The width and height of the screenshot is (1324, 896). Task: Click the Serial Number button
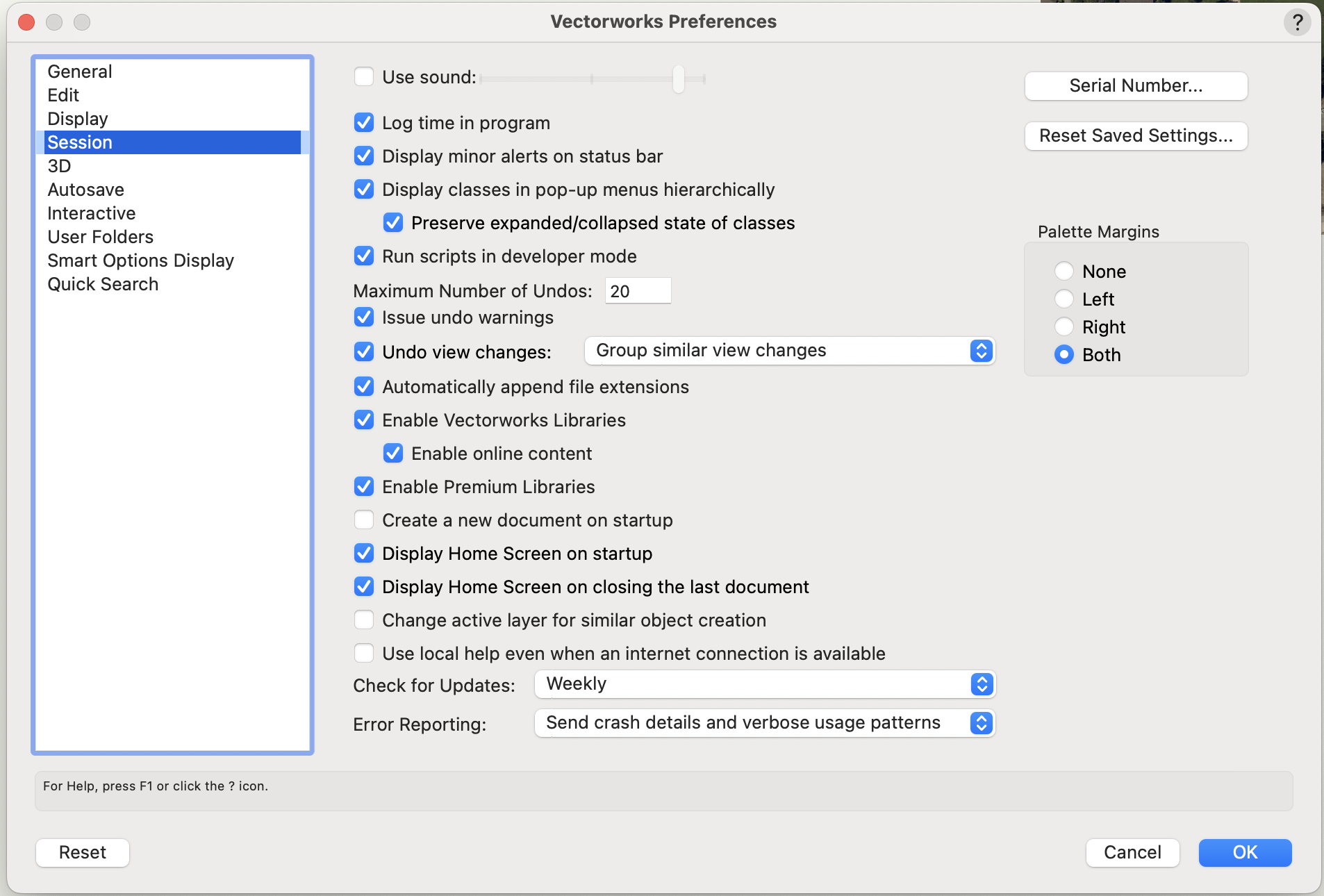[1136, 85]
